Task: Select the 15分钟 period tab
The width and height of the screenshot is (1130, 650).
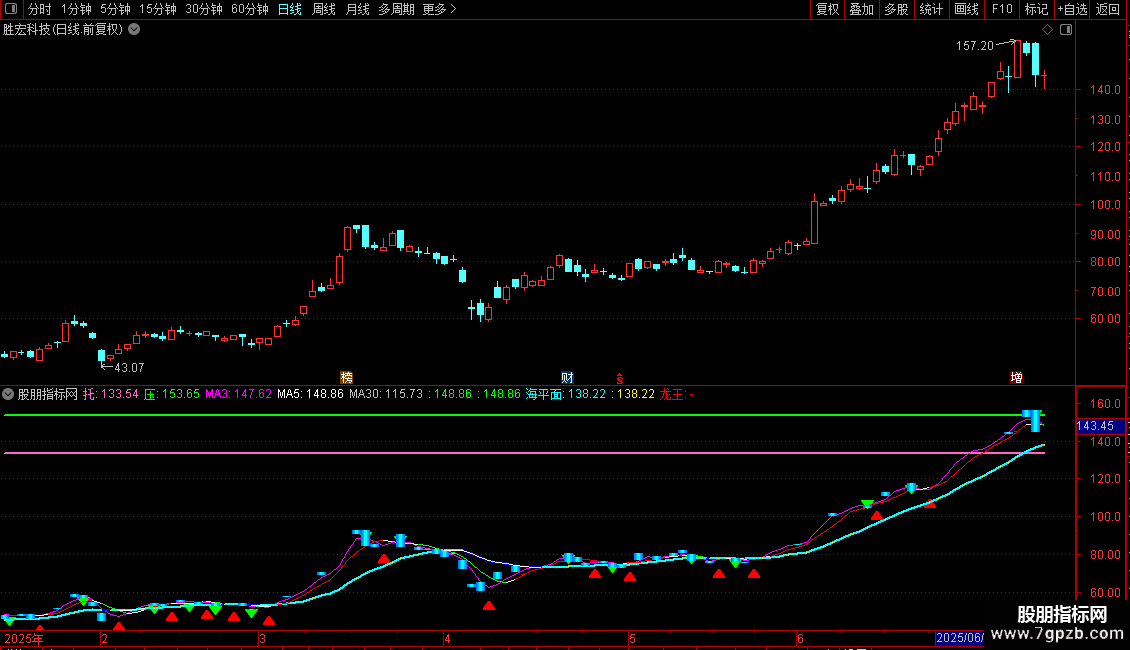Action: (157, 9)
